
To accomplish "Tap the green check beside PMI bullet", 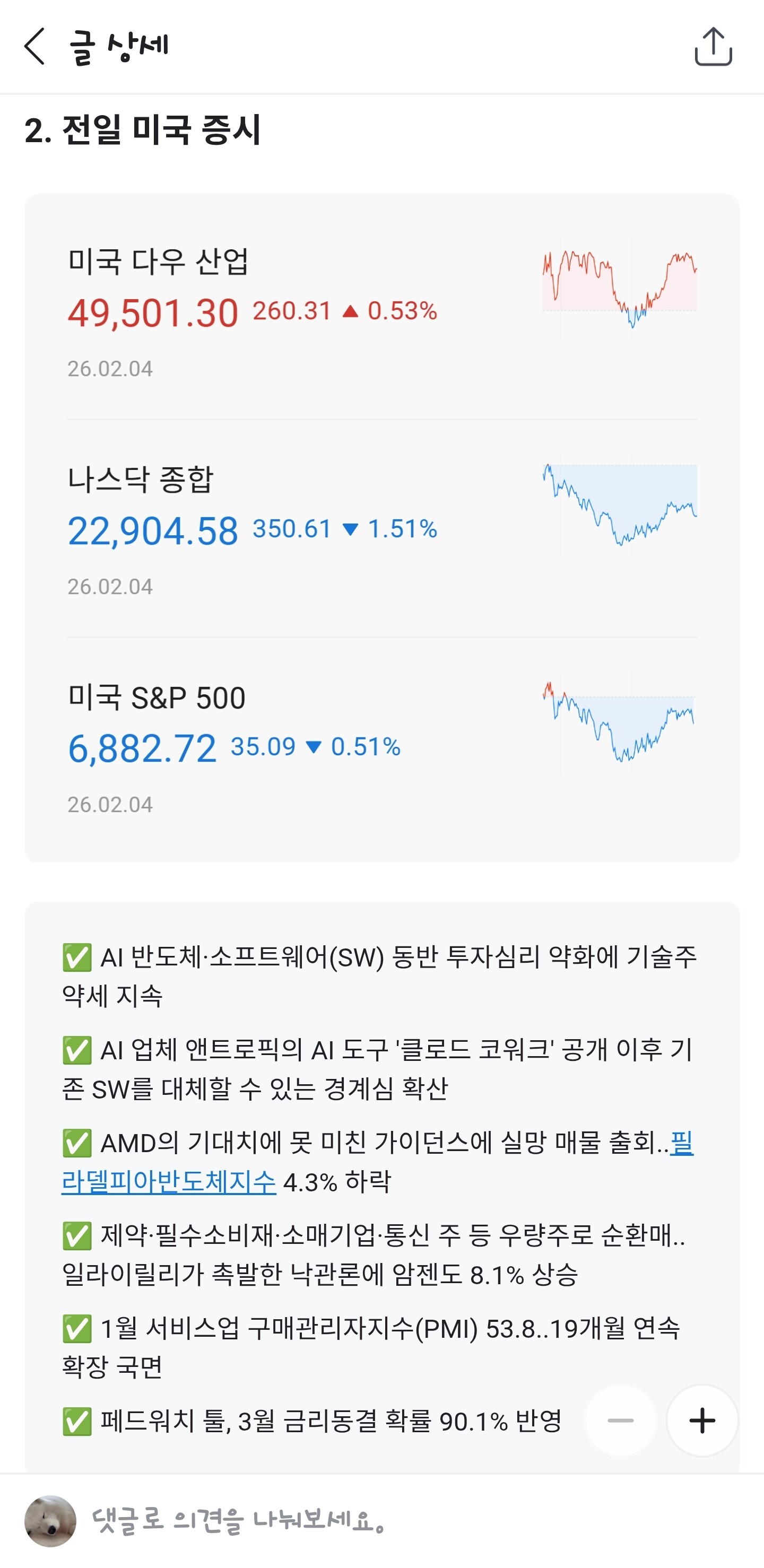I will [77, 1328].
